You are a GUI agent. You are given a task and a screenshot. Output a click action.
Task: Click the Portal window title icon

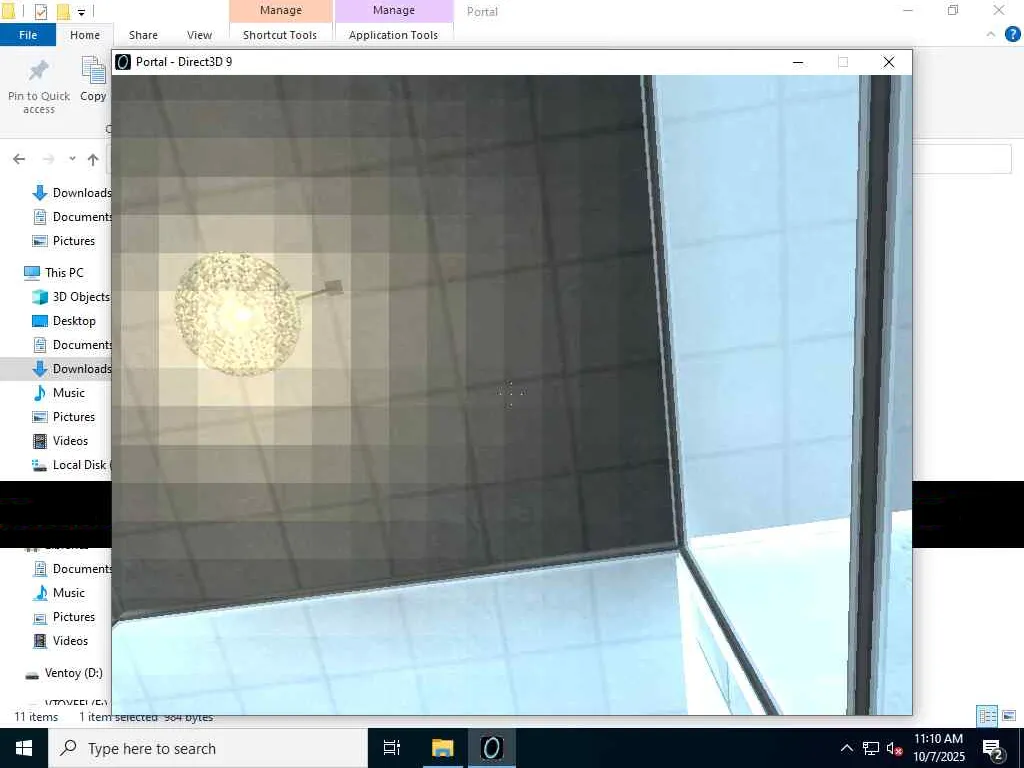123,62
